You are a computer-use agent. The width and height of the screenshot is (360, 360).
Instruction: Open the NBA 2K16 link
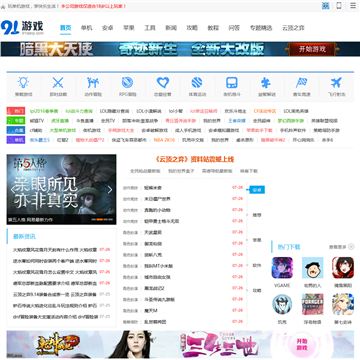(x=164, y=140)
